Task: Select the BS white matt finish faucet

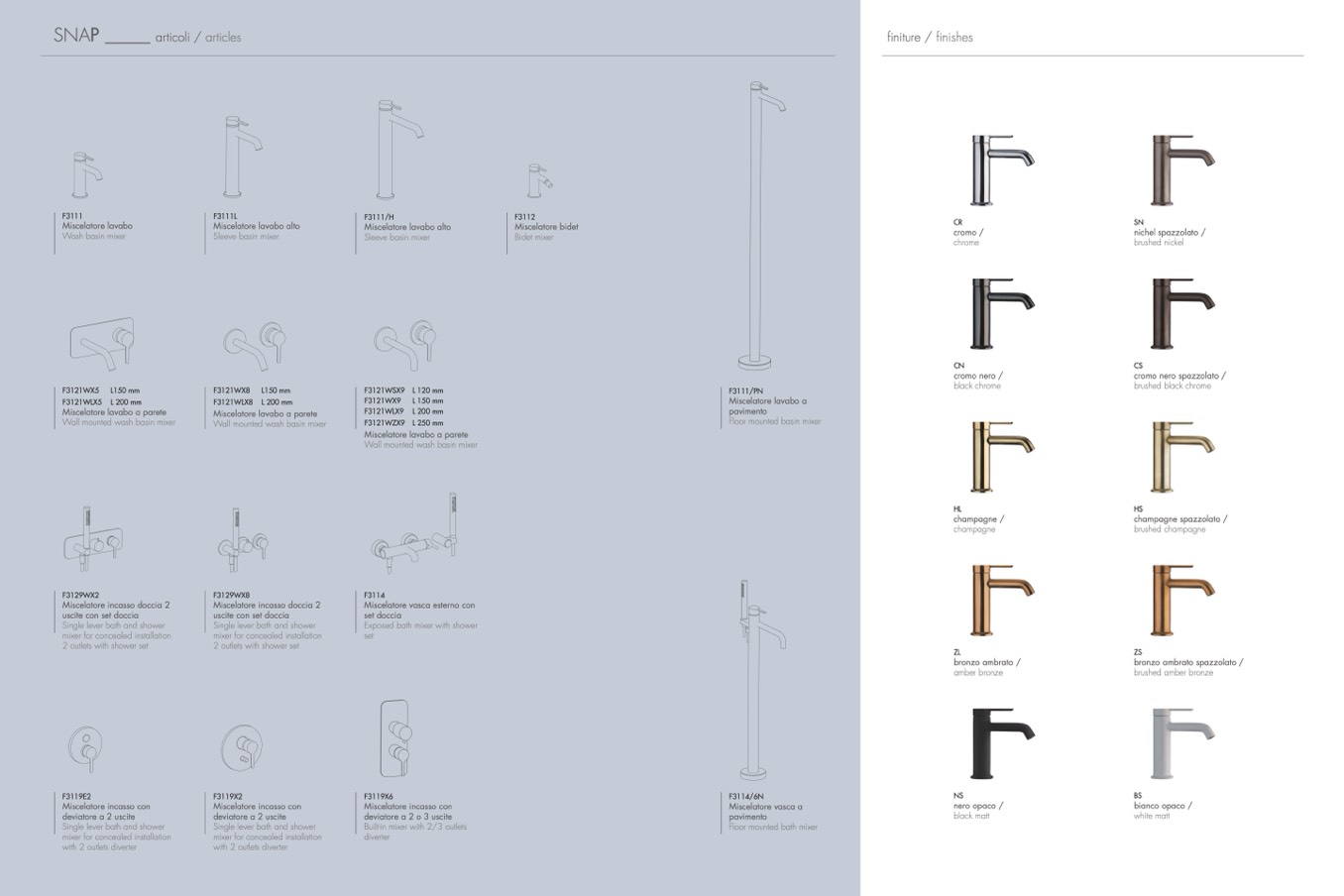Action: coord(1182,743)
